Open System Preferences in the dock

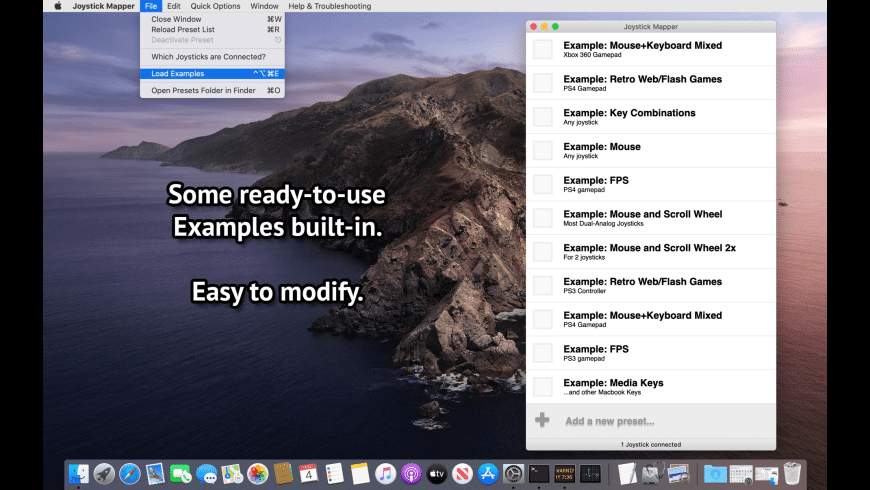coord(514,474)
